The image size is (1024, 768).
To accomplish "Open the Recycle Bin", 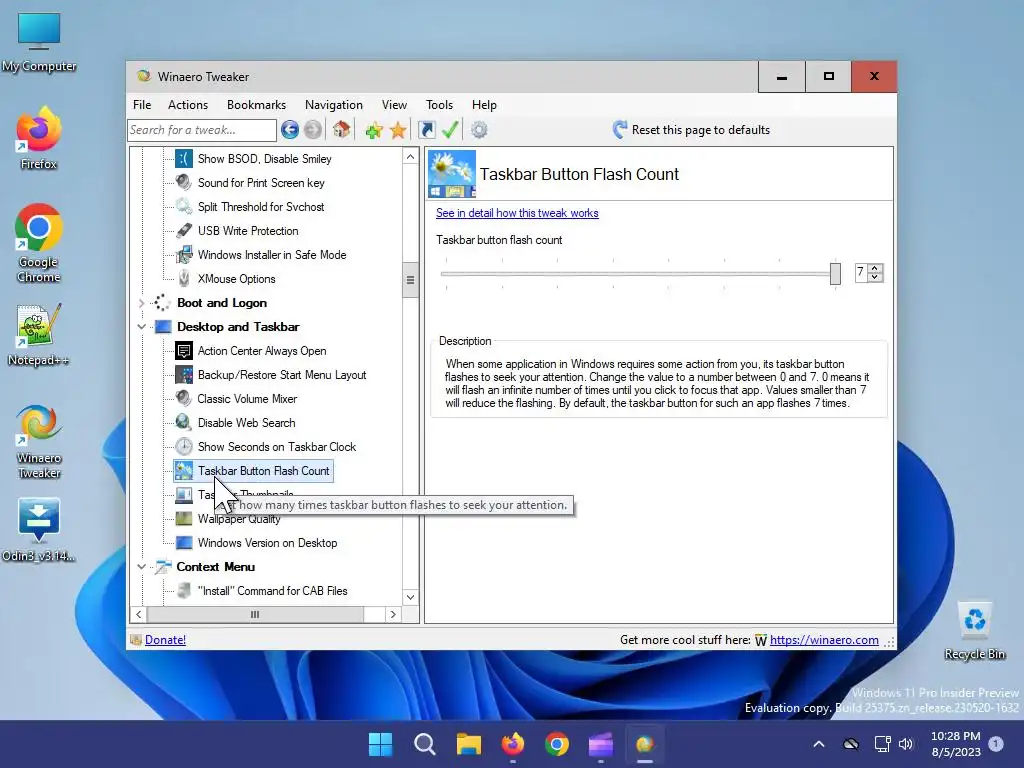I will point(974,631).
